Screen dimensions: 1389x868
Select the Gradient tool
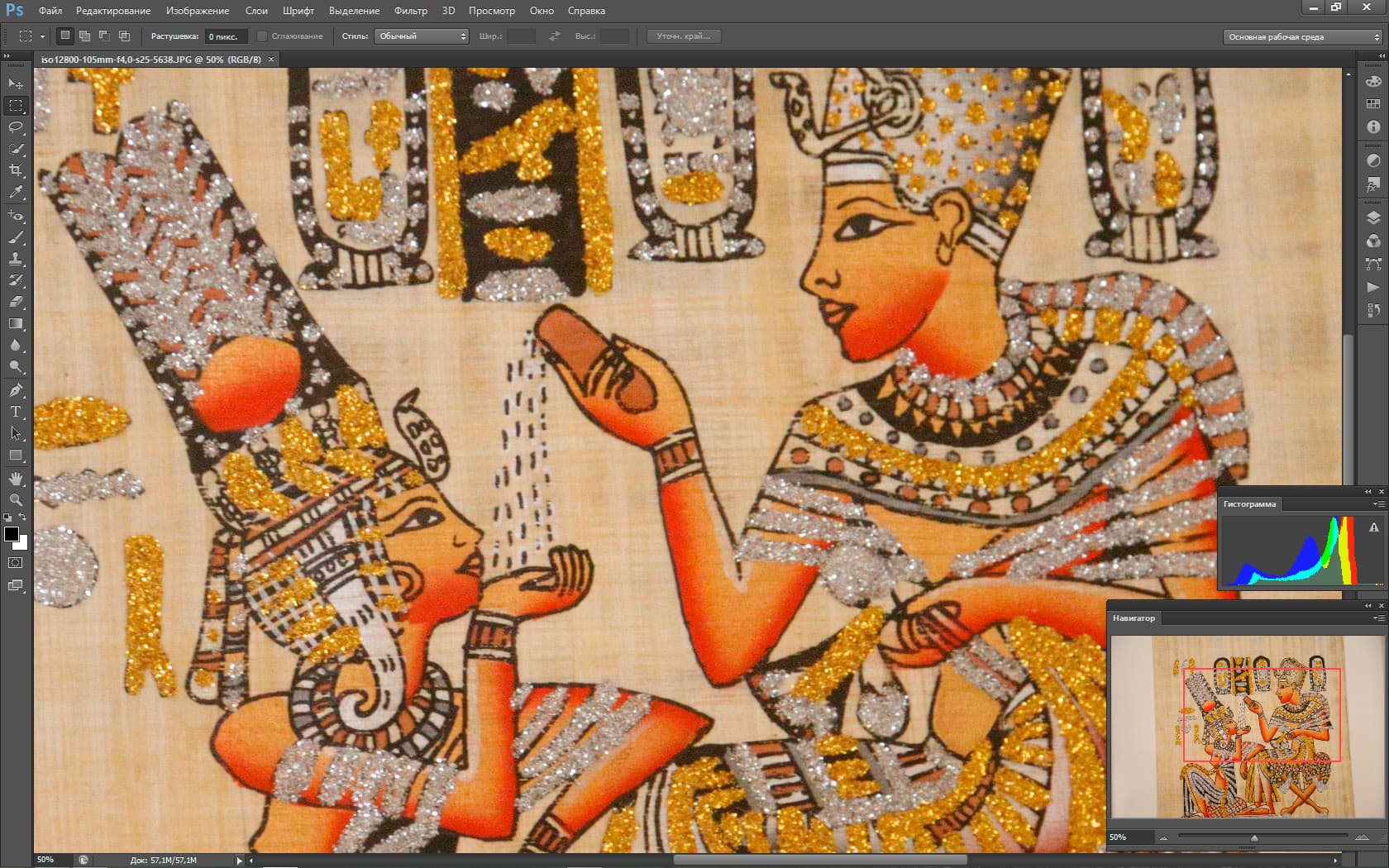pyautogui.click(x=16, y=323)
